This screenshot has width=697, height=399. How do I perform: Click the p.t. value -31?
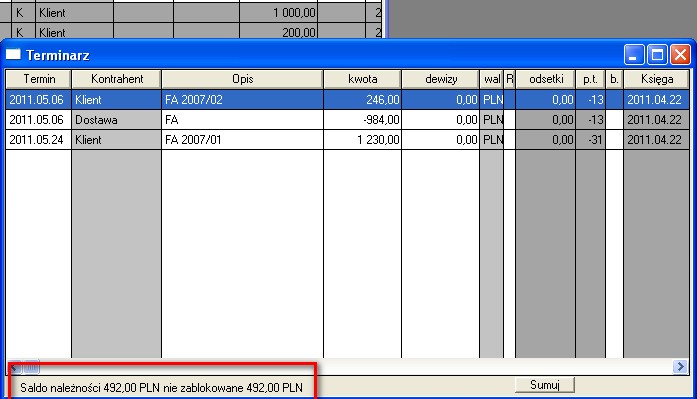[x=595, y=140]
